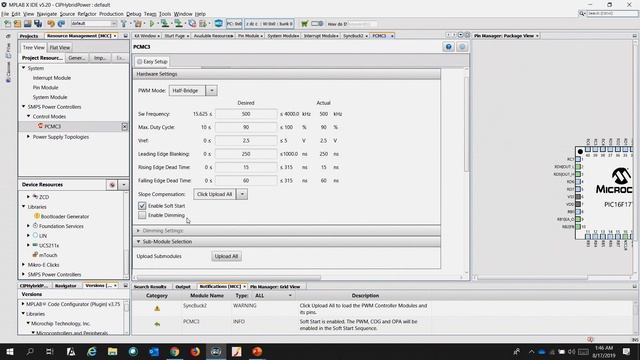Screen dimensions: 640x360
Task: Open the Slope Compensation dropdown arrow
Action: tap(242, 194)
